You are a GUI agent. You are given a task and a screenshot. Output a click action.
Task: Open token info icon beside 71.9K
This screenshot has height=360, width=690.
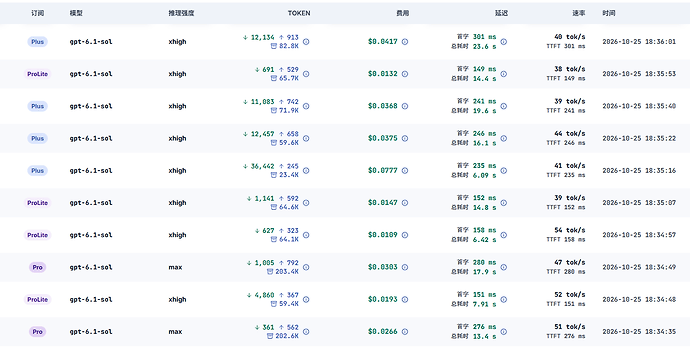(x=306, y=106)
